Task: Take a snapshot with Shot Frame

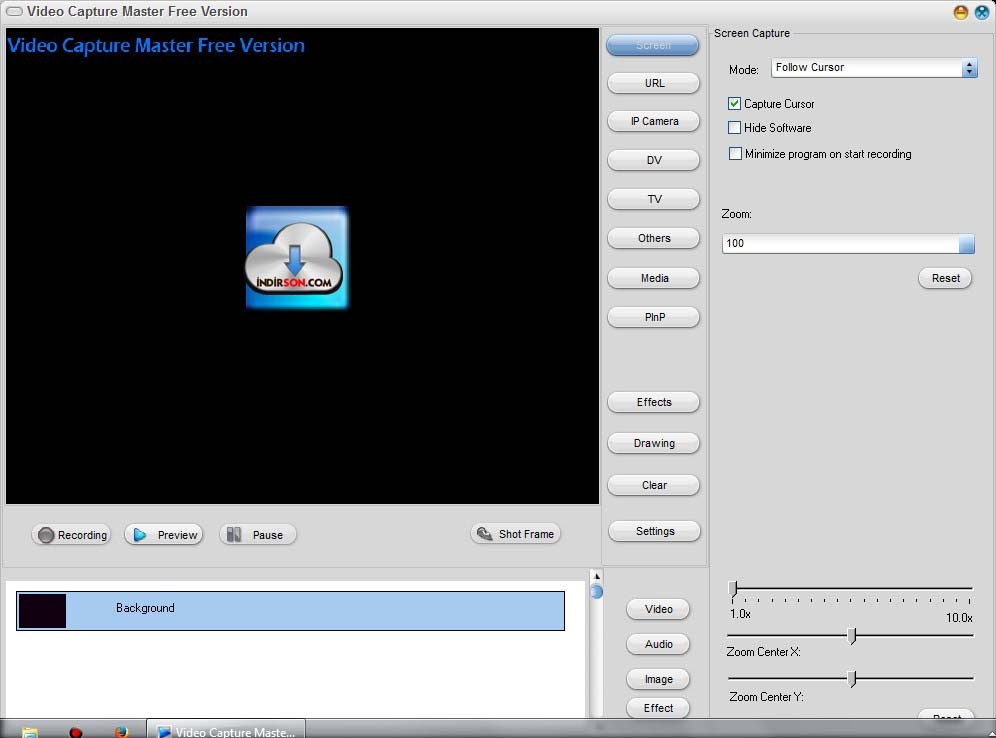Action: coord(515,534)
